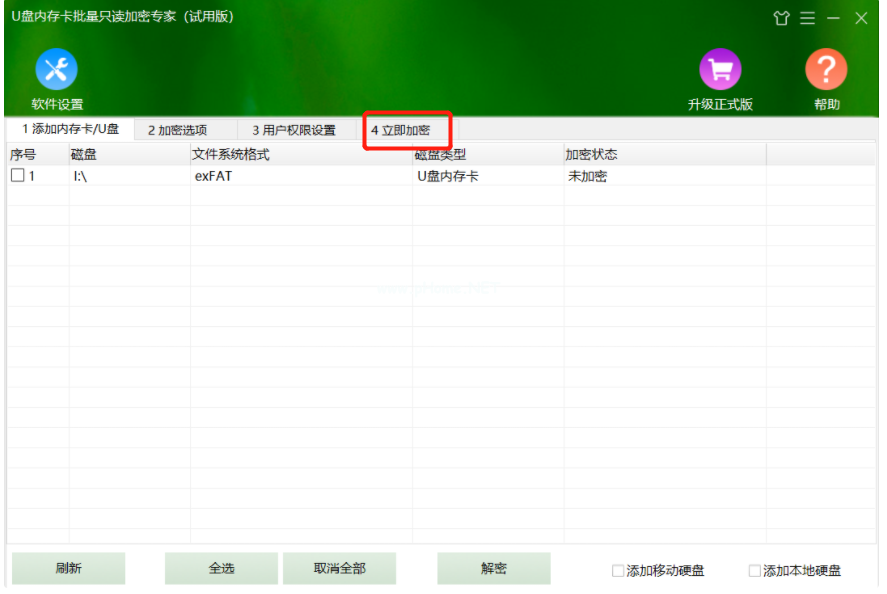Open the 软件设置 wrench icon
887x594 pixels.
56,70
